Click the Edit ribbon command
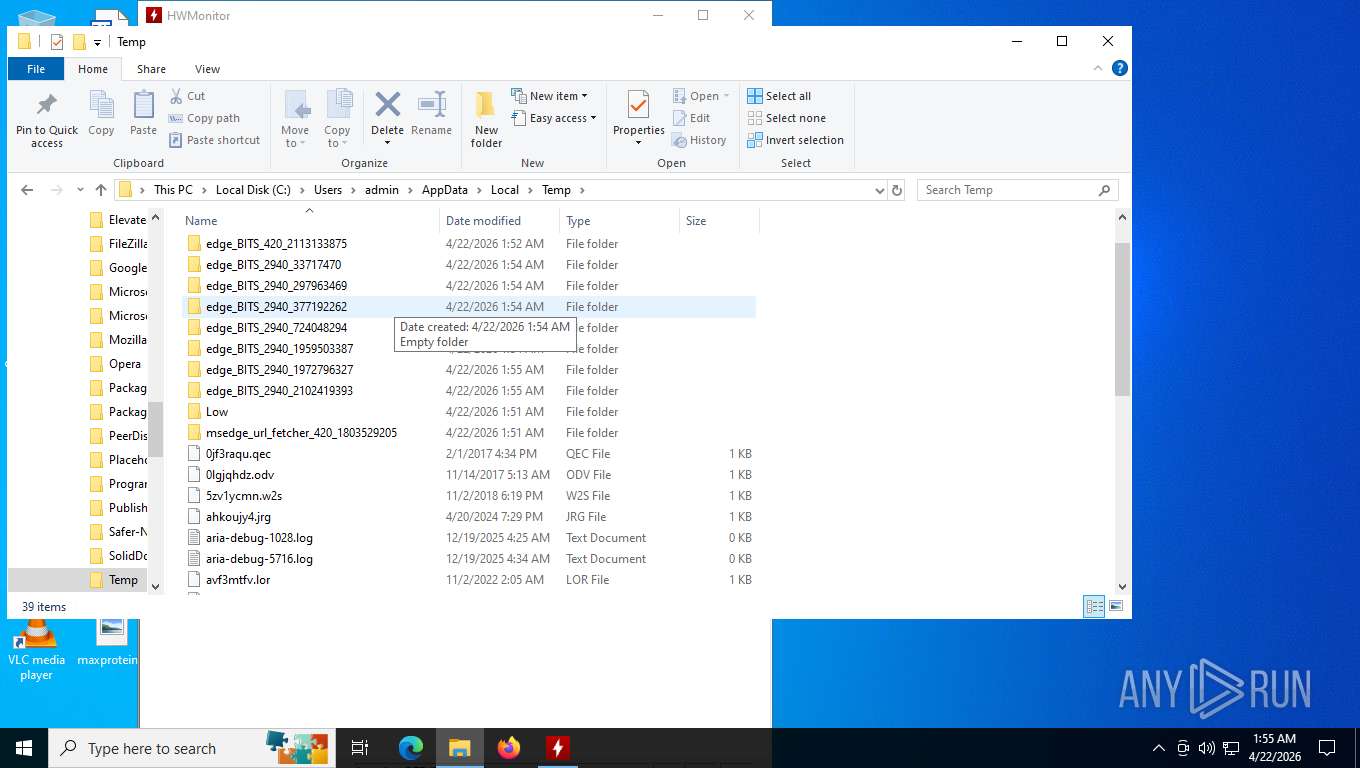This screenshot has width=1360, height=768. click(691, 118)
